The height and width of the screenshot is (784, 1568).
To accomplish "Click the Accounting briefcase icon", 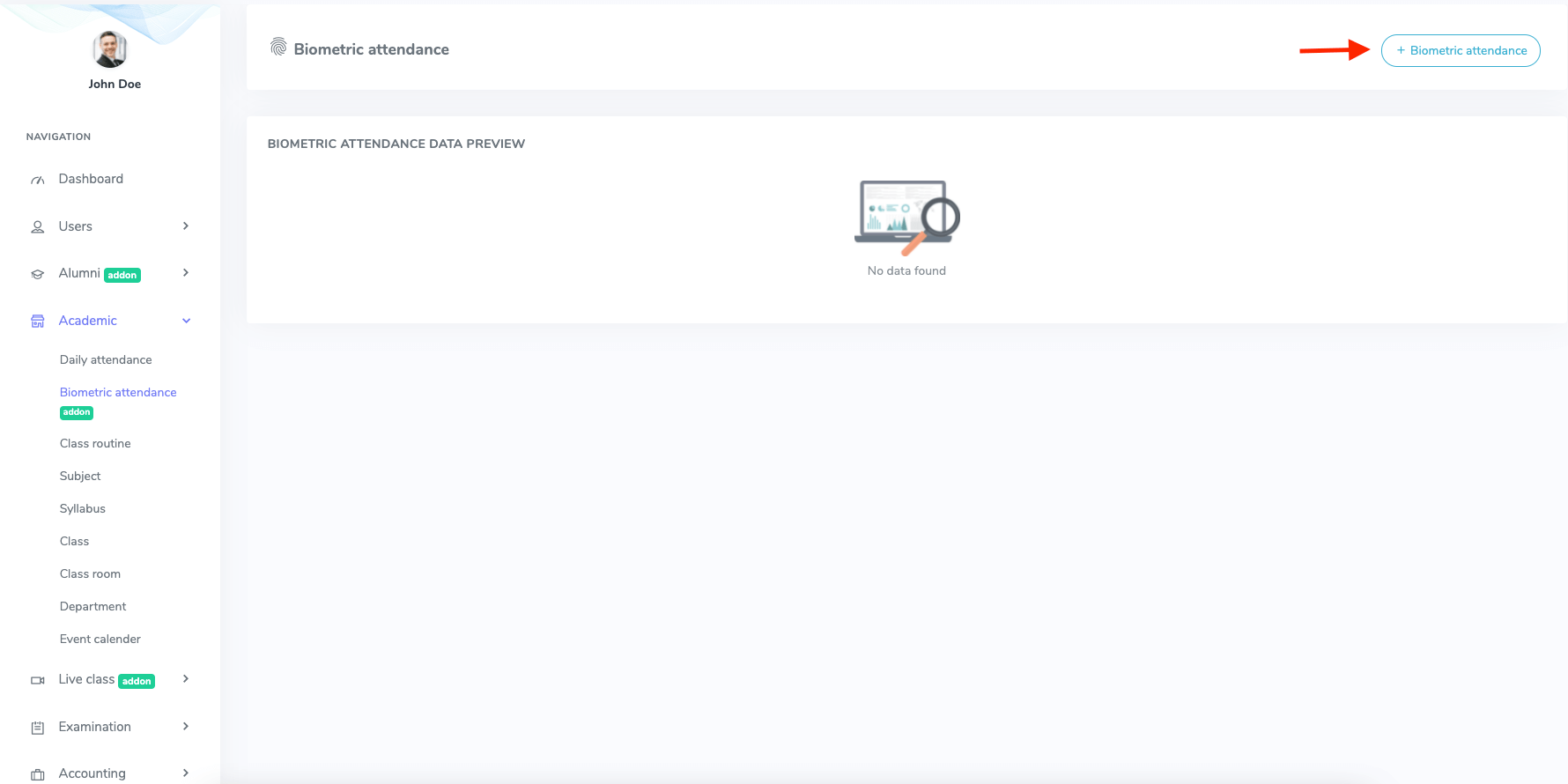I will pyautogui.click(x=38, y=774).
